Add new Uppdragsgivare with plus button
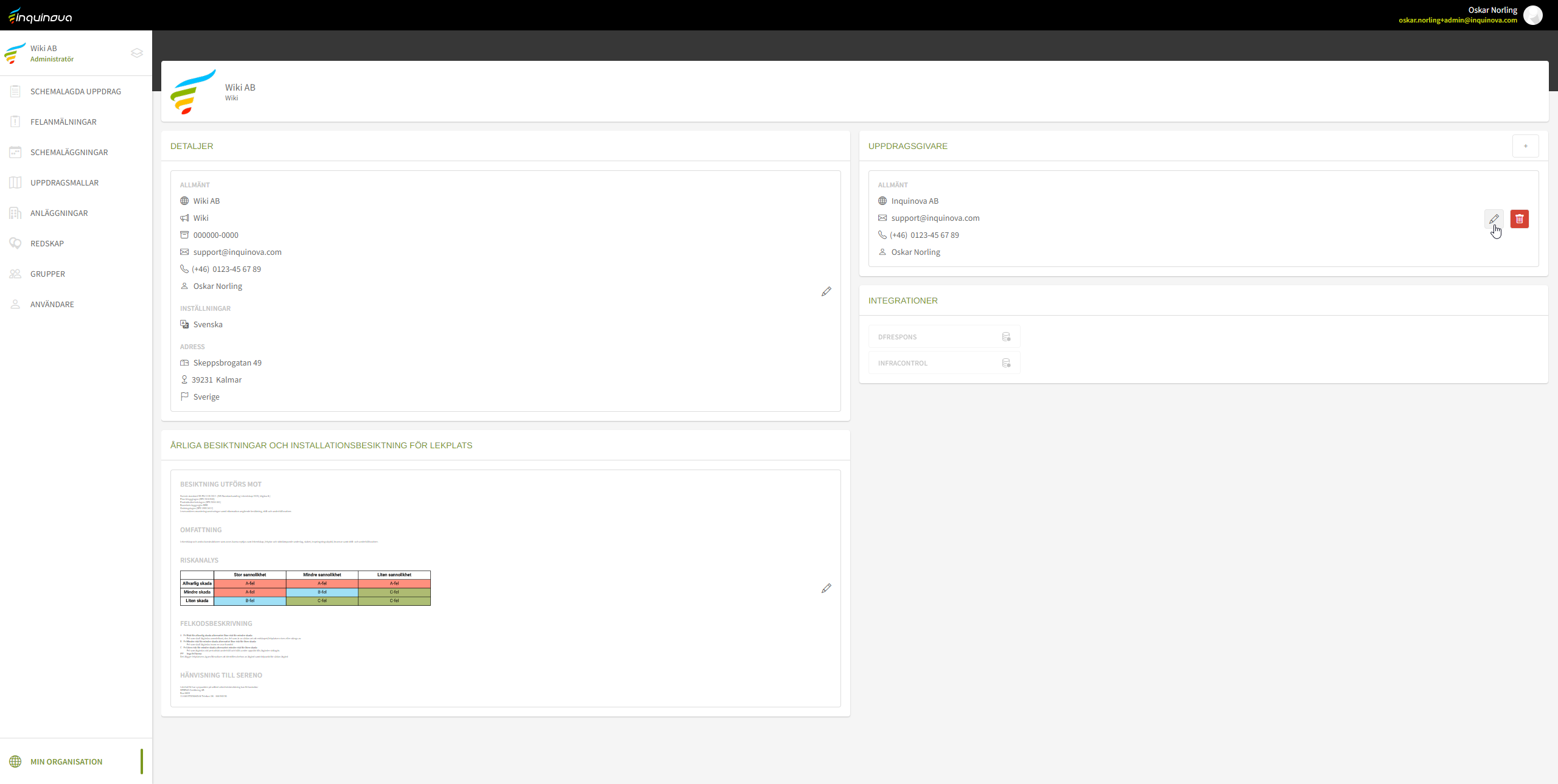1558x784 pixels. point(1525,146)
